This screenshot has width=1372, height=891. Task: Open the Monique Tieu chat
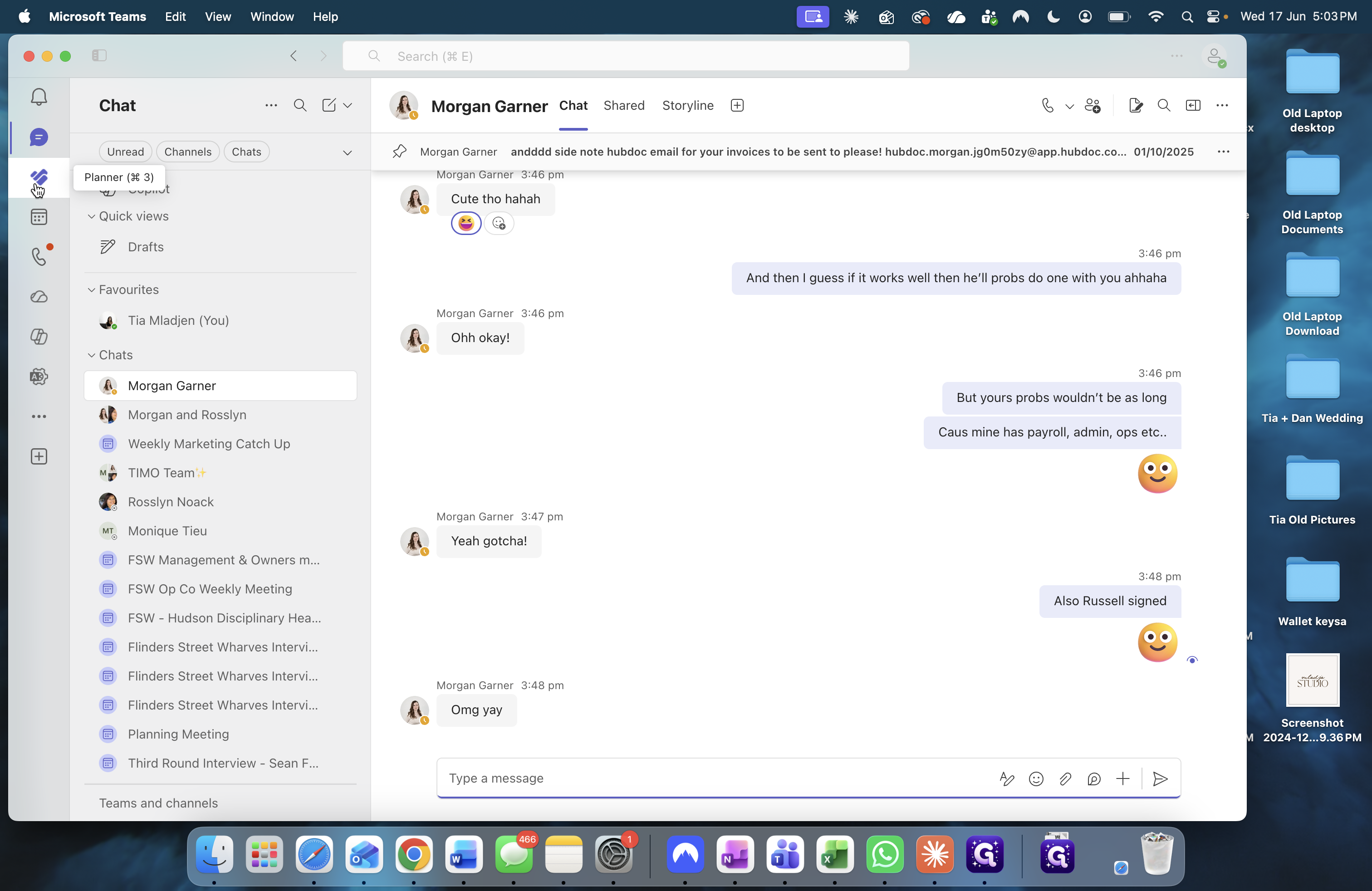click(x=220, y=531)
